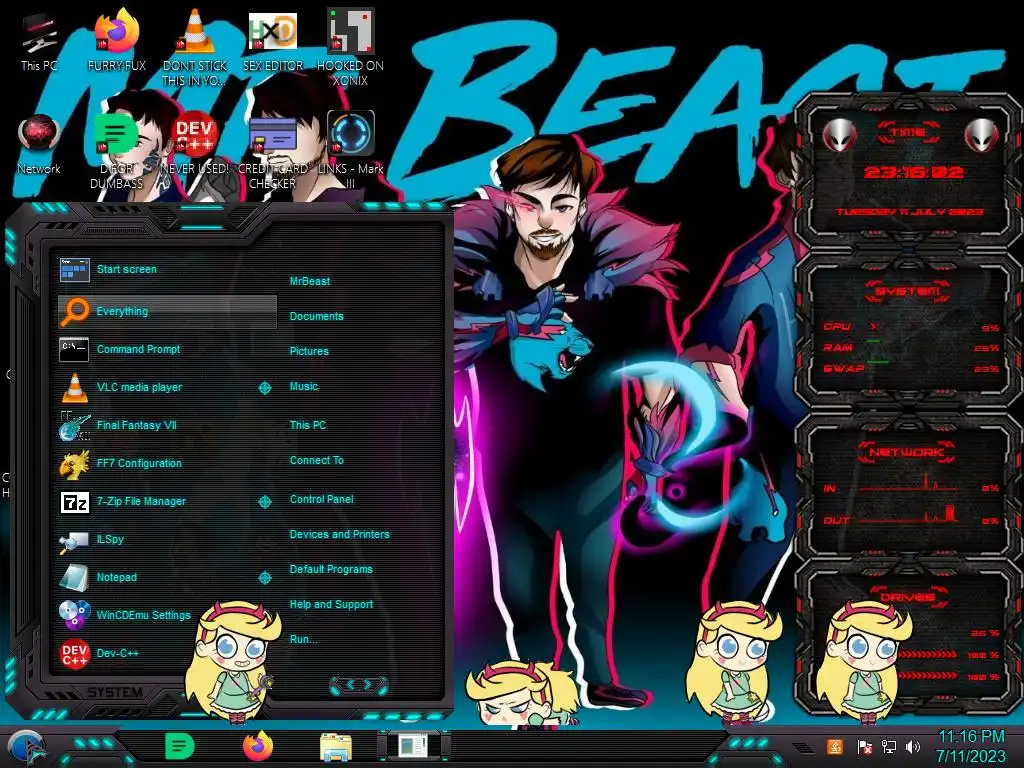
Task: Click the red TIME widget clock display
Action: pos(913,172)
